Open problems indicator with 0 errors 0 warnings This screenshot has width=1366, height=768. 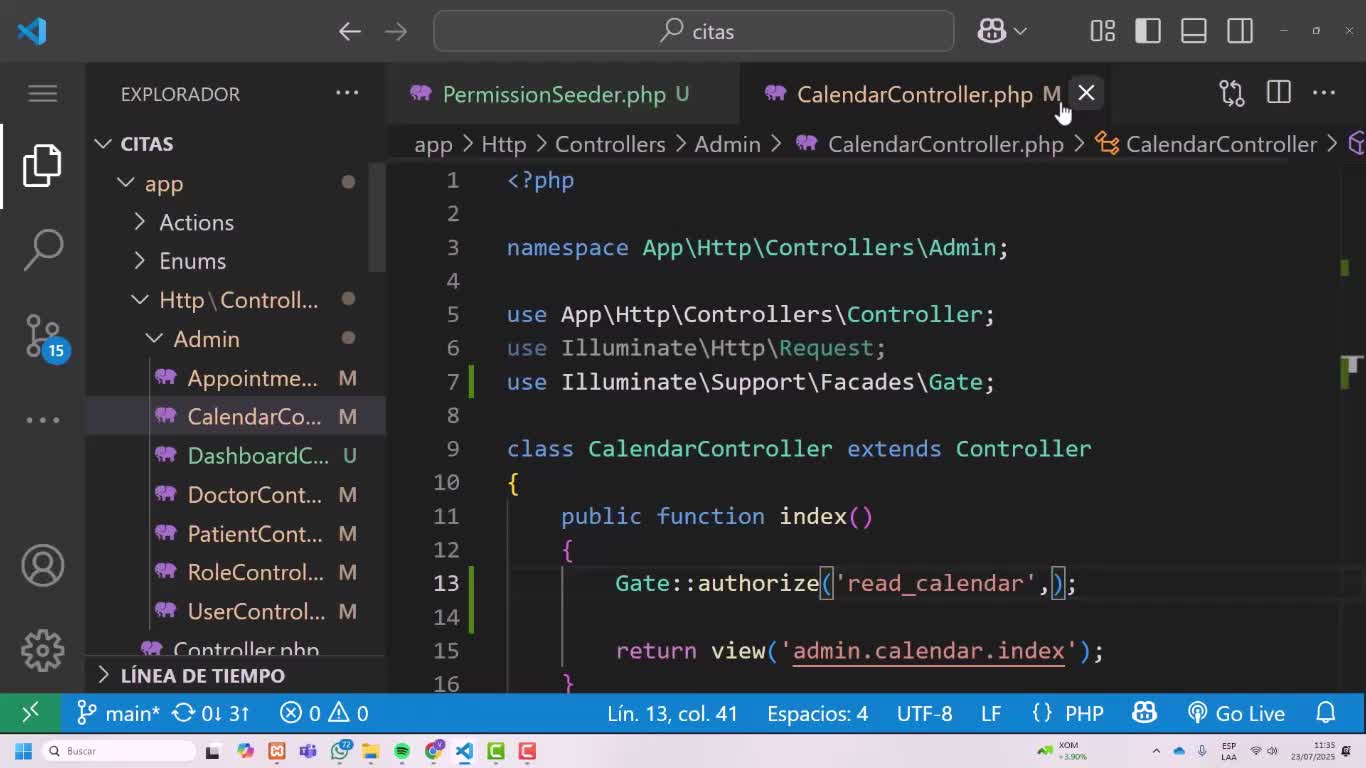(324, 713)
